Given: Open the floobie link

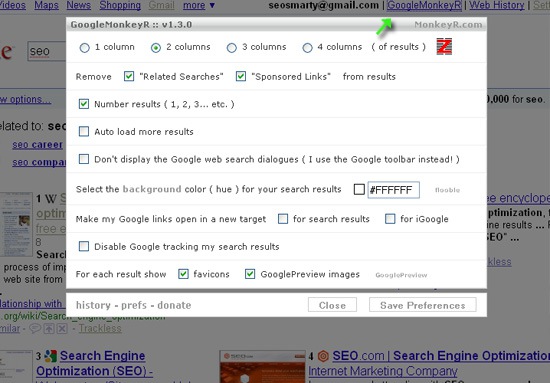Looking at the screenshot, I should (x=447, y=190).
